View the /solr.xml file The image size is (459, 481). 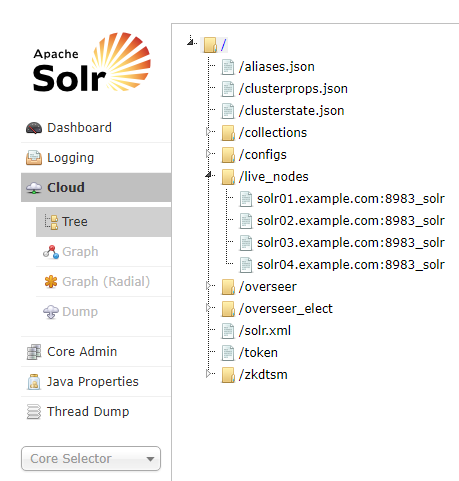point(265,331)
